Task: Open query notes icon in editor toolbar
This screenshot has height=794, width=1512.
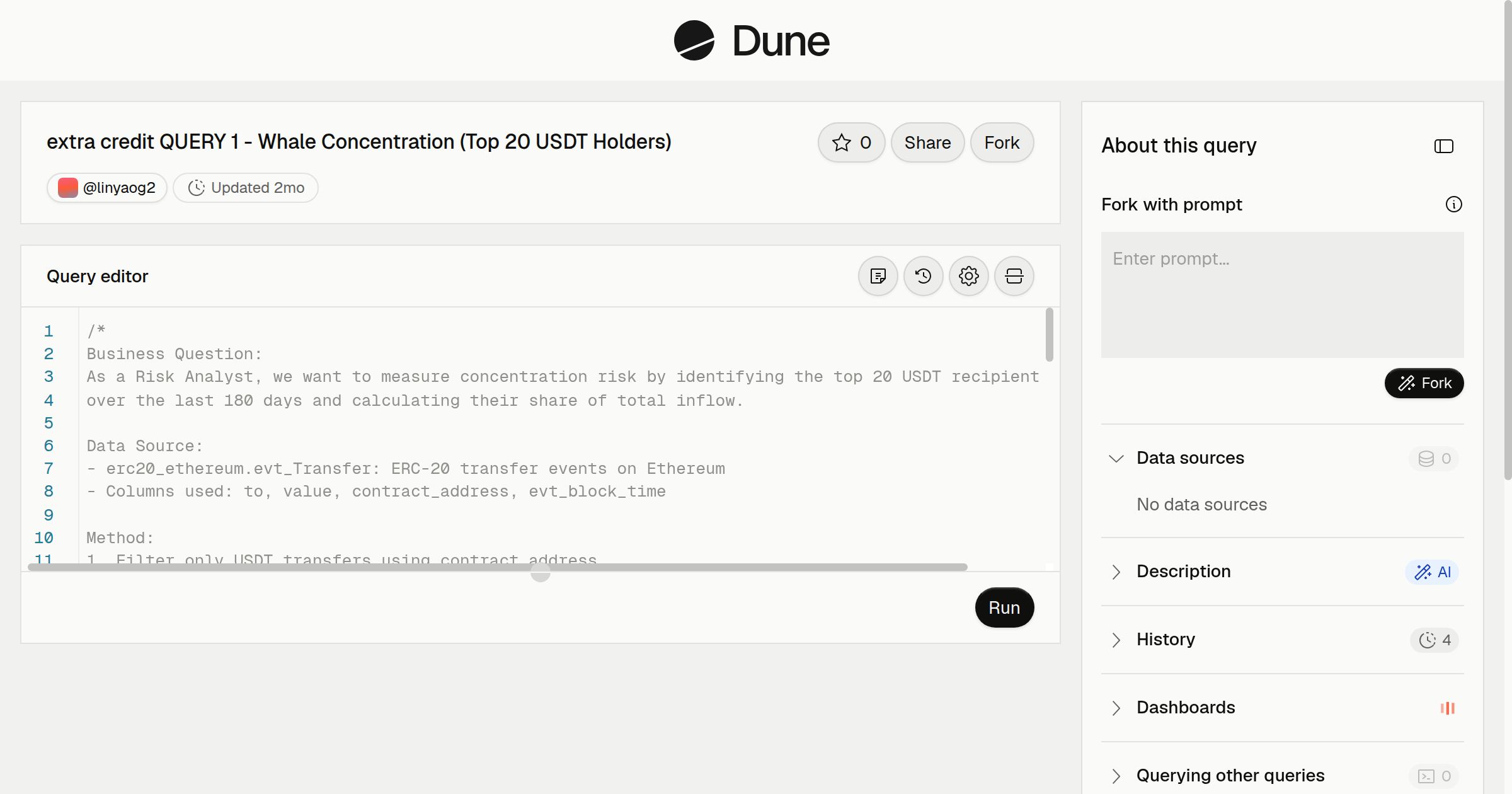Action: click(878, 276)
